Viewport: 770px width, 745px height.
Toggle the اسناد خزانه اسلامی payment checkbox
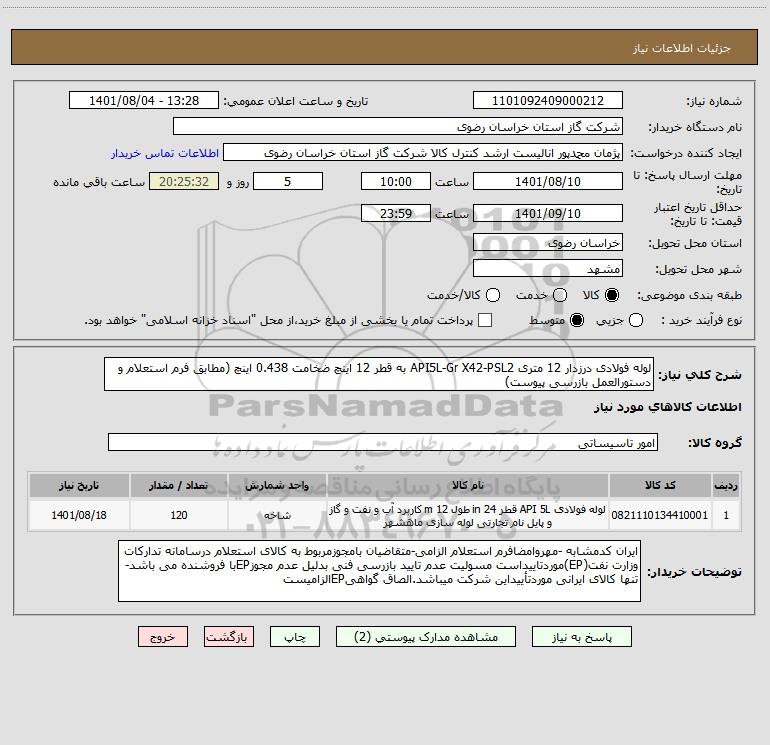click(485, 320)
